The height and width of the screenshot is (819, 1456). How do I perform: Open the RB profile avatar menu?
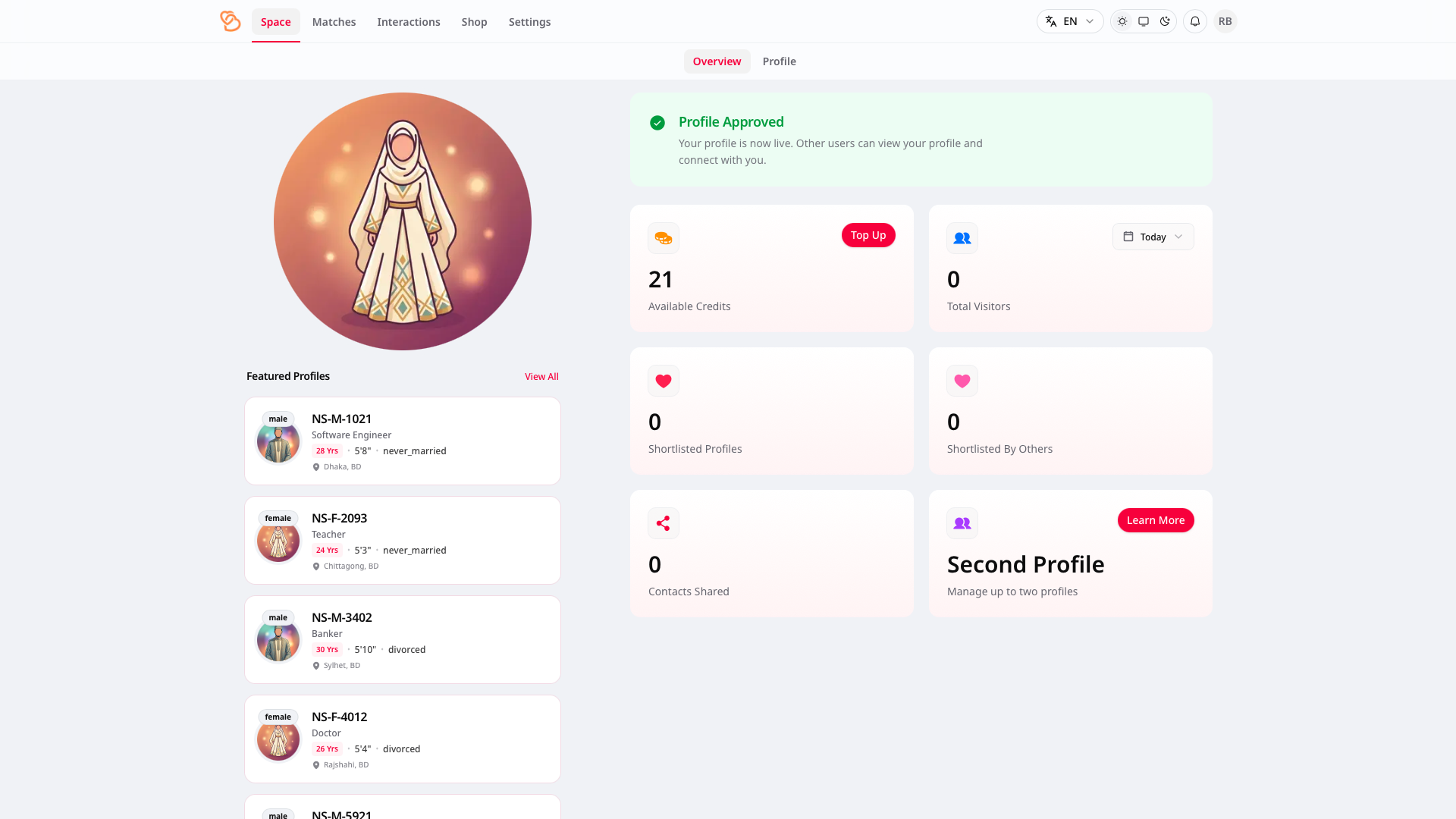(1225, 21)
